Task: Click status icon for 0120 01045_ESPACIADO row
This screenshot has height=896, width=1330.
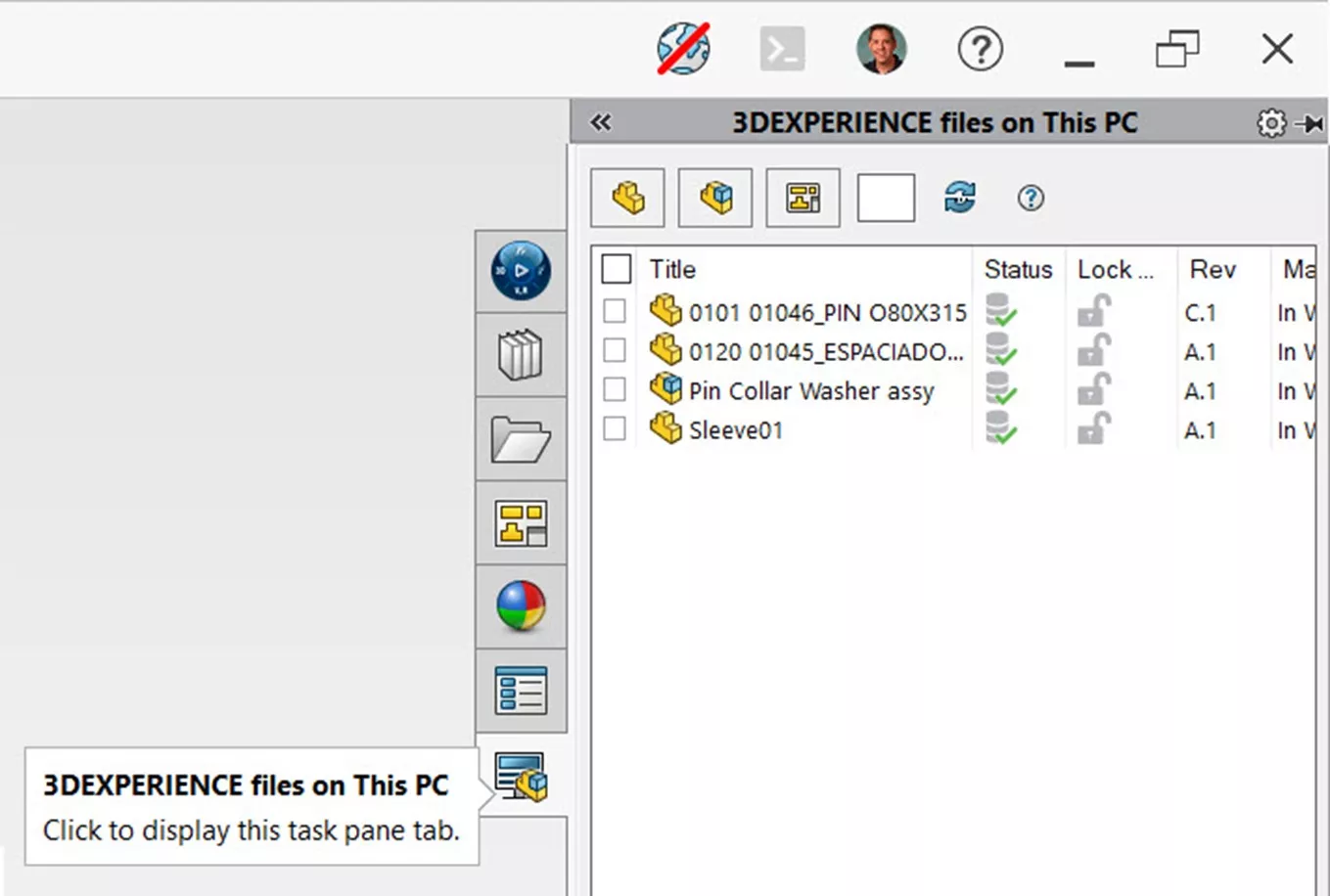Action: (1000, 349)
